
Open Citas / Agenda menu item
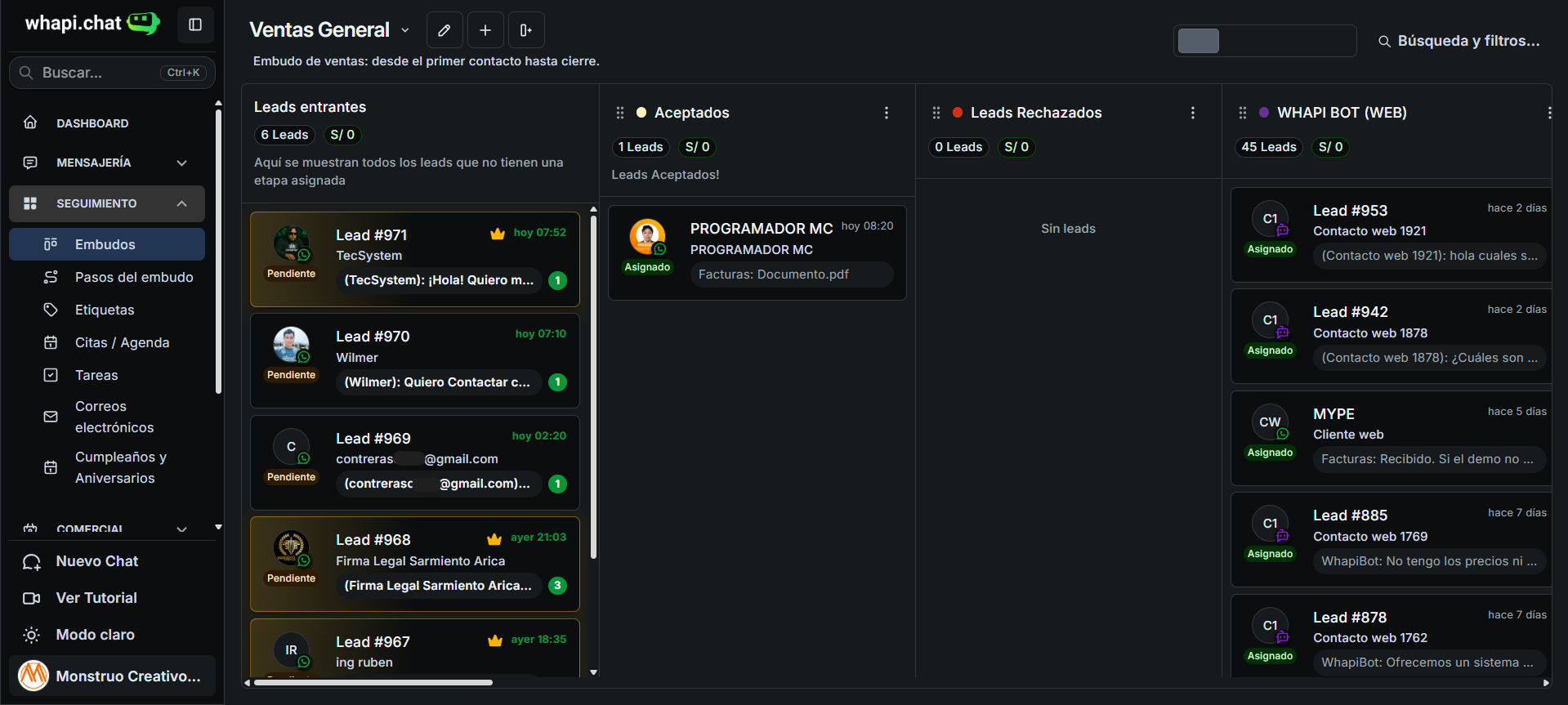(x=107, y=342)
